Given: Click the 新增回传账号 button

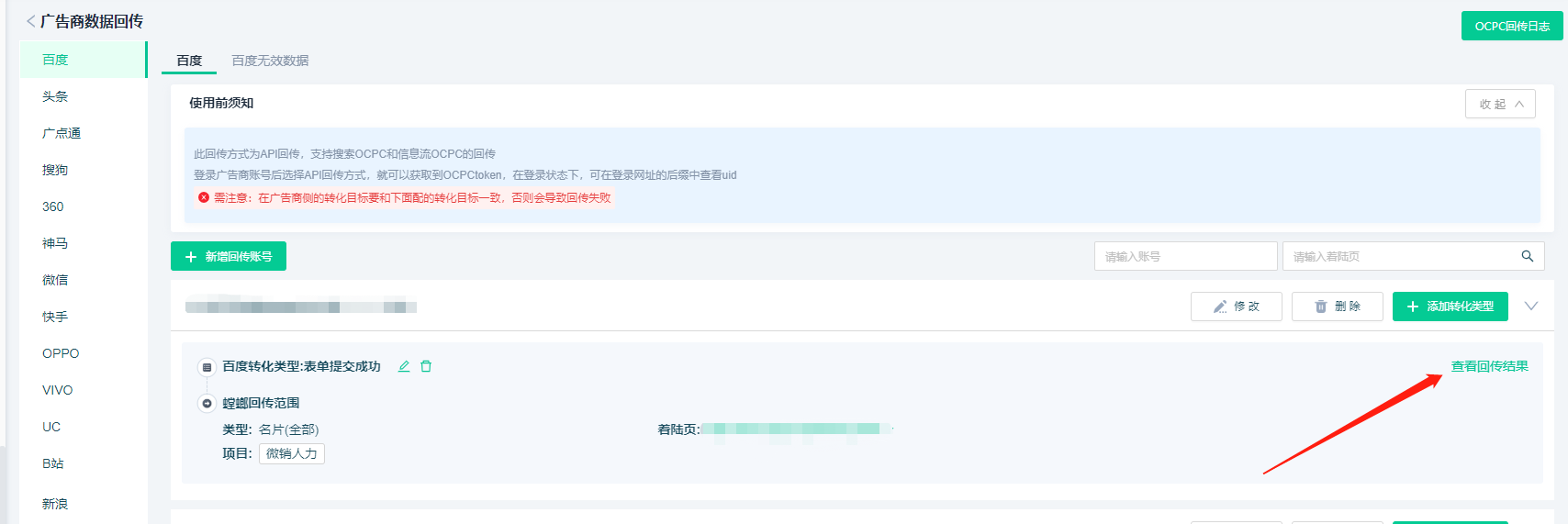Looking at the screenshot, I should (229, 256).
